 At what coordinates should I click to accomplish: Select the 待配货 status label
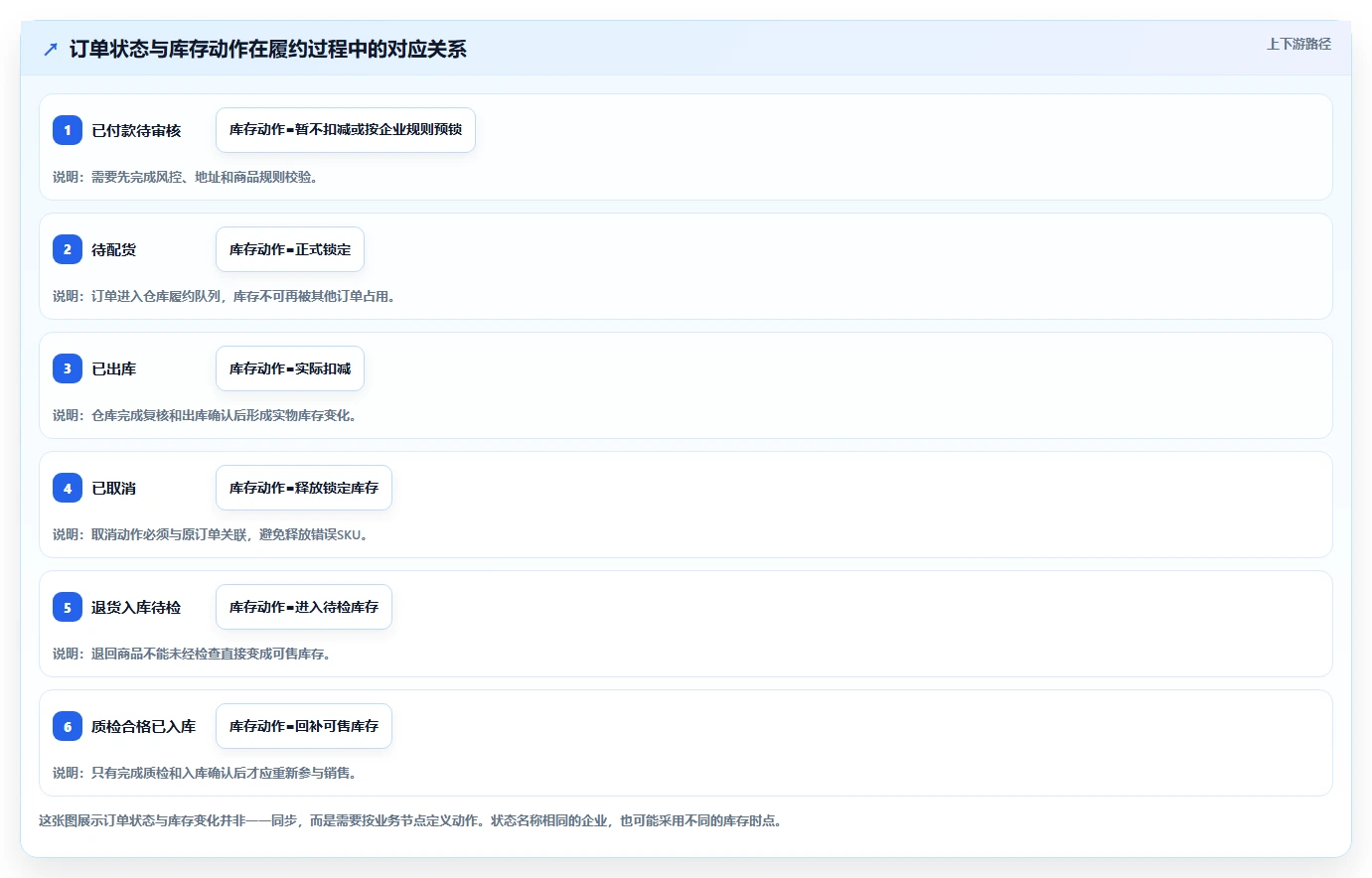pos(114,249)
